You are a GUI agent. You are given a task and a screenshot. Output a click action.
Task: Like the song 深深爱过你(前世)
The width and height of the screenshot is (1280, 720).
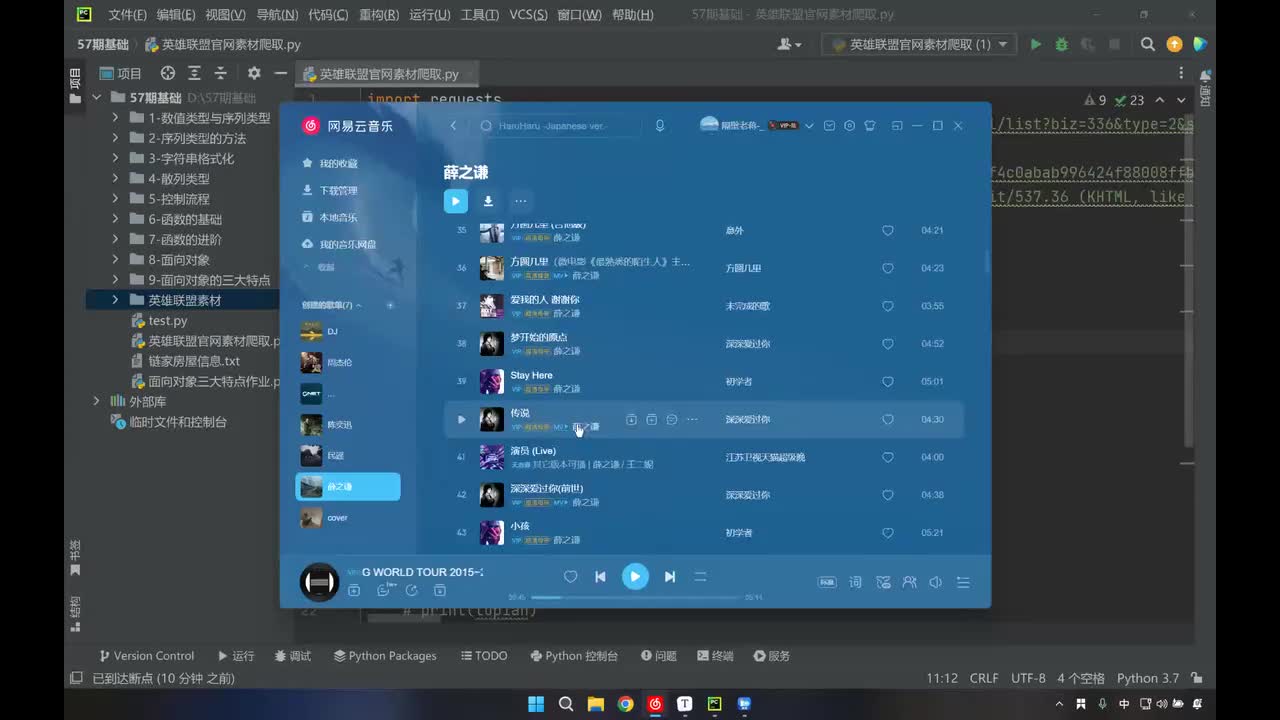click(887, 495)
